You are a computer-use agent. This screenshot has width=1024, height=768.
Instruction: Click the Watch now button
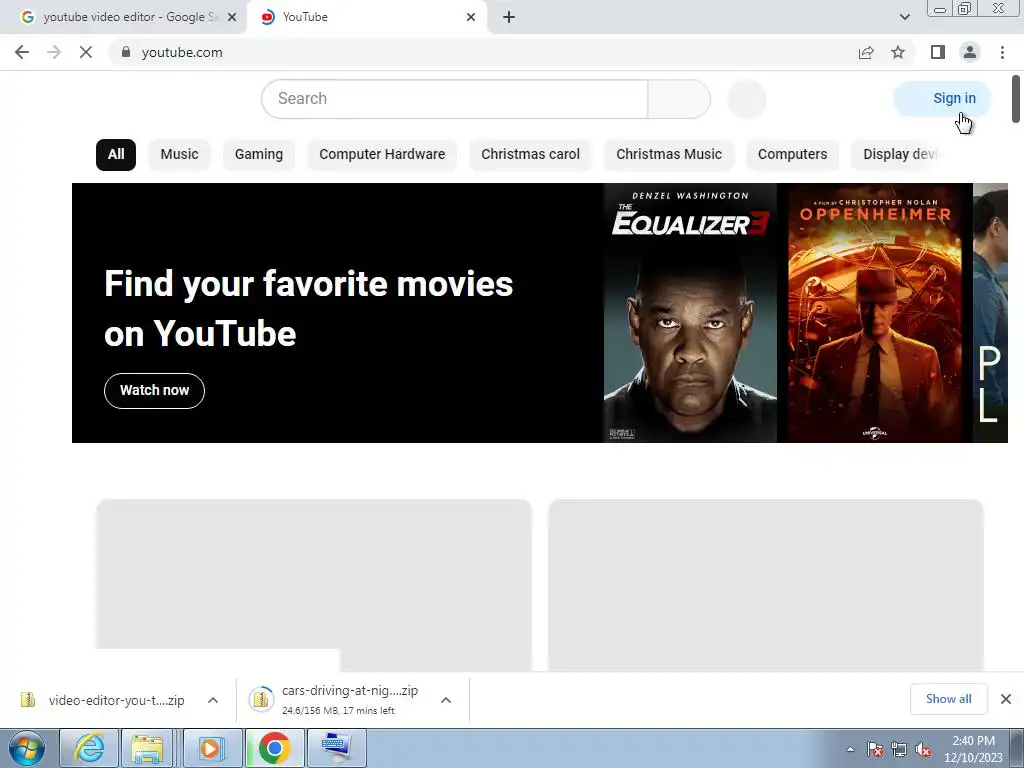154,391
